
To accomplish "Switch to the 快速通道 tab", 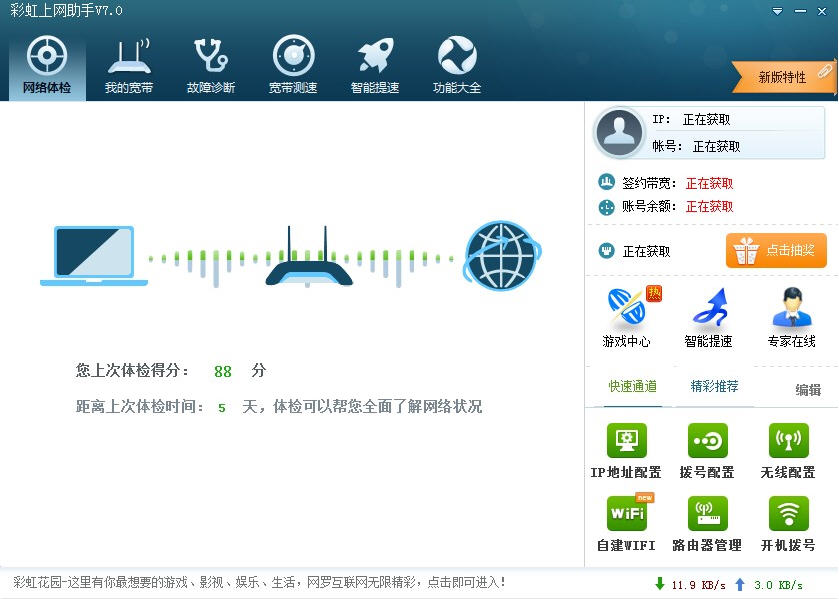I will [628, 384].
